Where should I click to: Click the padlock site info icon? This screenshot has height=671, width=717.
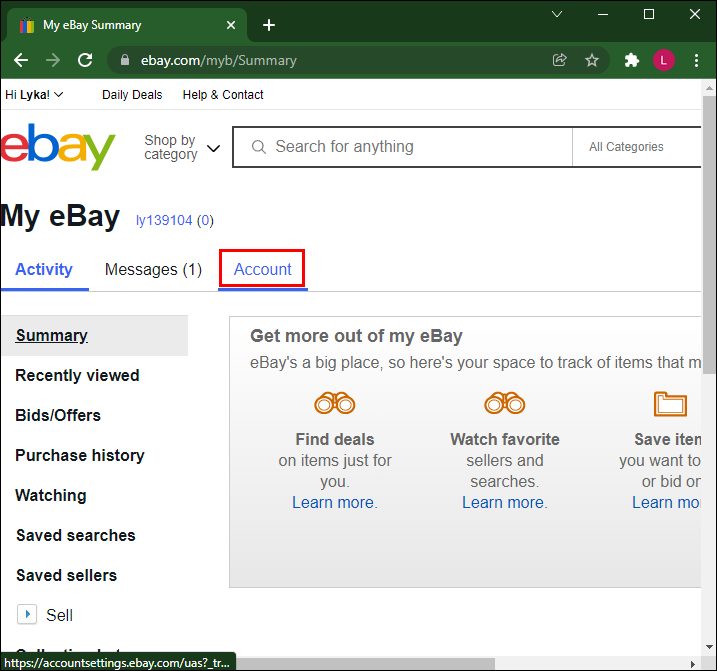click(125, 60)
